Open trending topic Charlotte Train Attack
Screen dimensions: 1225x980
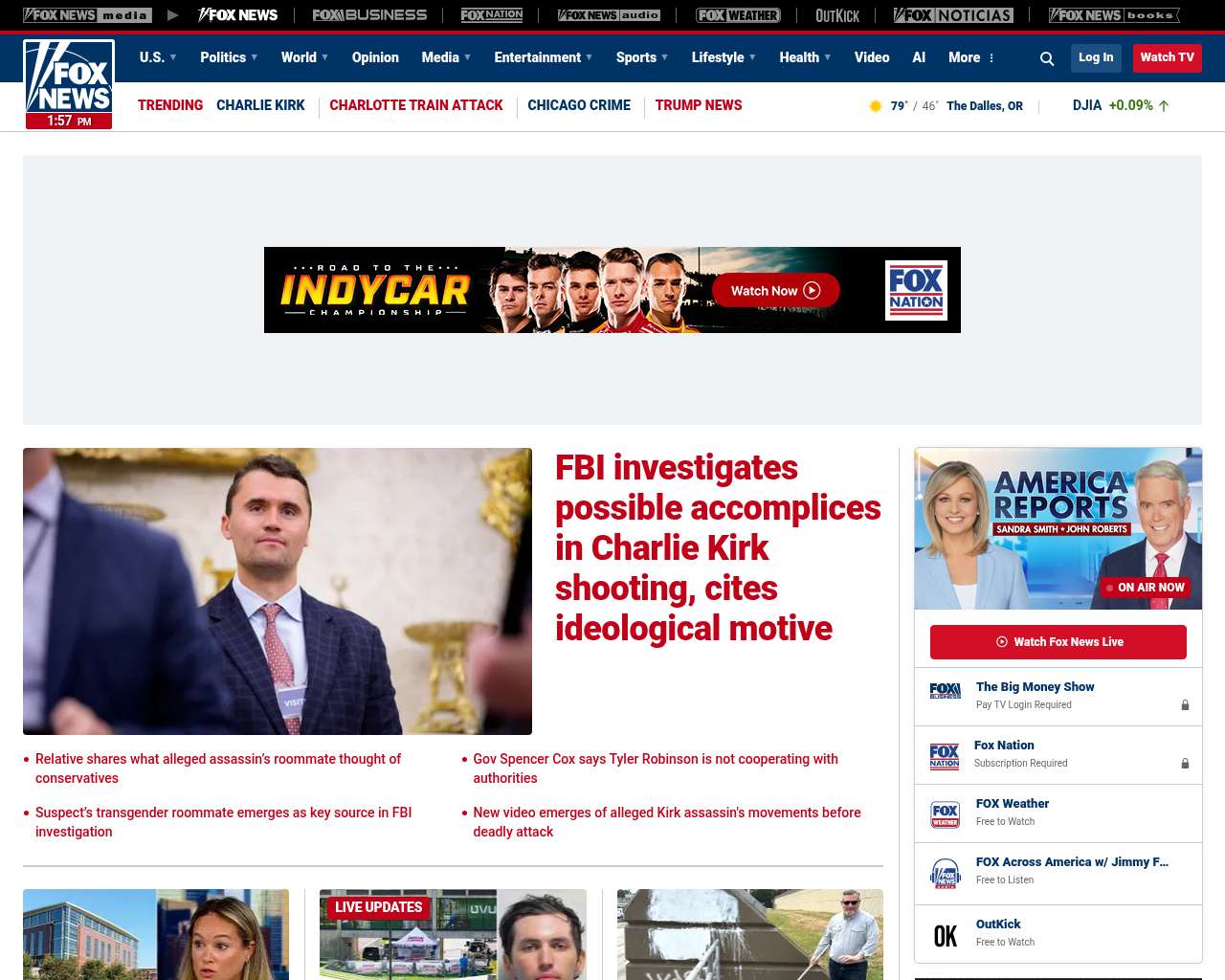coord(416,105)
